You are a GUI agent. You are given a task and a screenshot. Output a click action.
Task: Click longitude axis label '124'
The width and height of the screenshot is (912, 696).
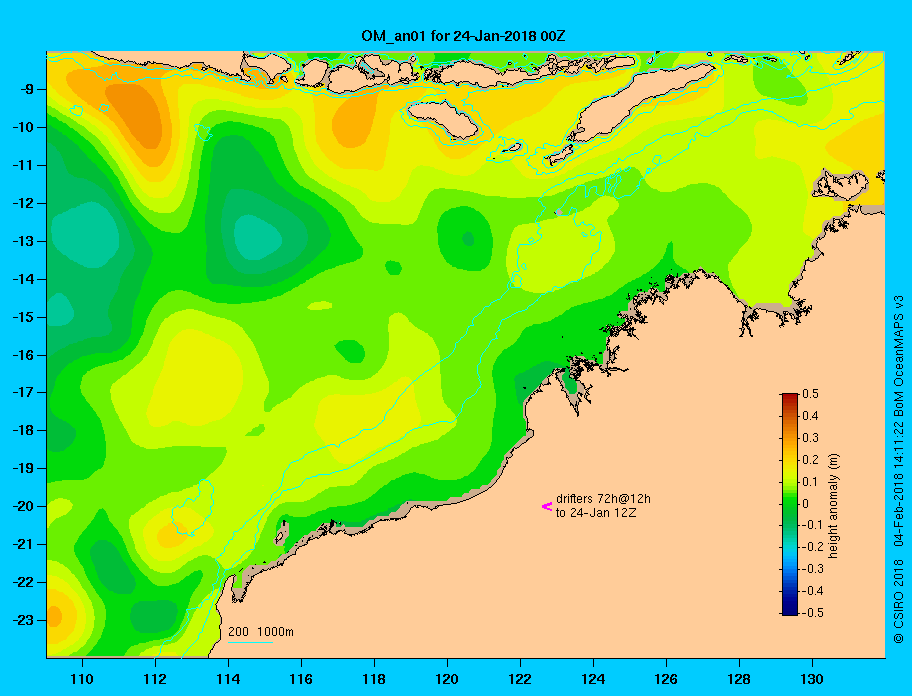593,679
